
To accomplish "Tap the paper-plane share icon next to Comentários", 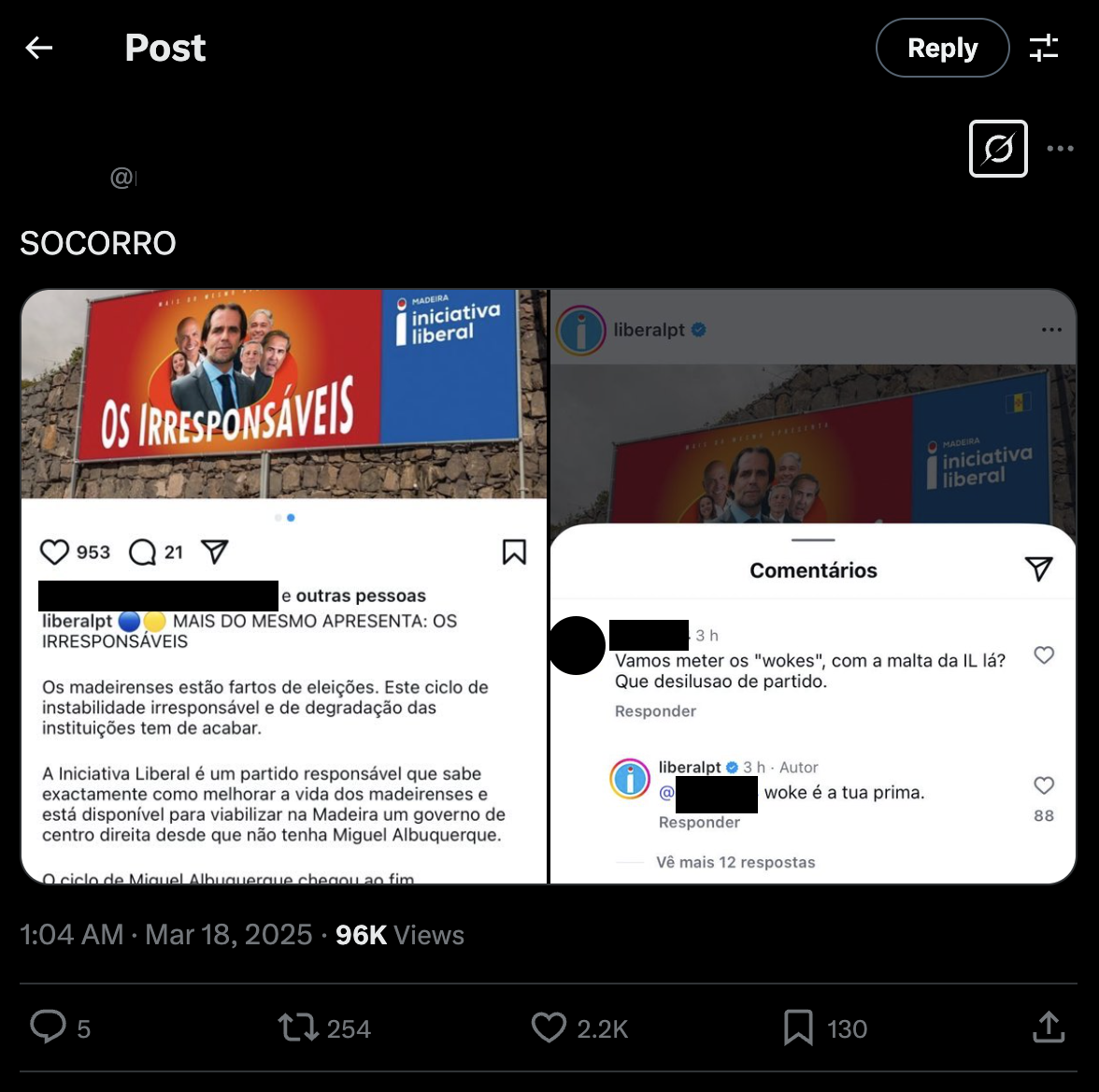I will click(x=1038, y=568).
